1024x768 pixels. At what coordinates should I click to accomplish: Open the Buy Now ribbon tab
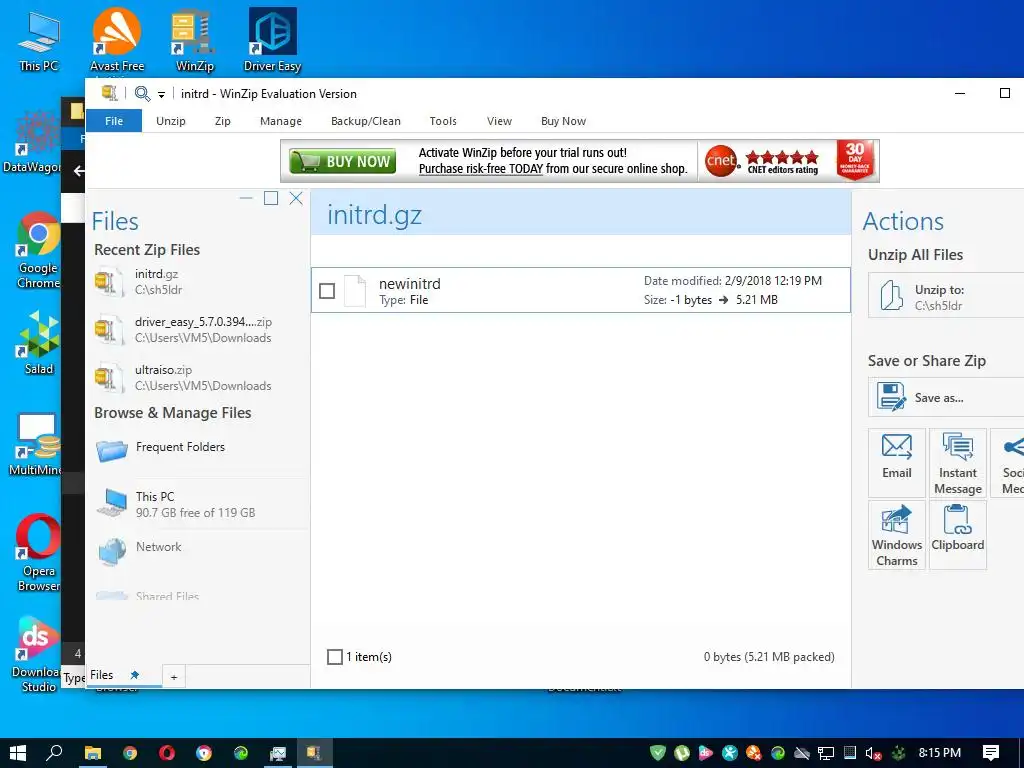click(563, 121)
